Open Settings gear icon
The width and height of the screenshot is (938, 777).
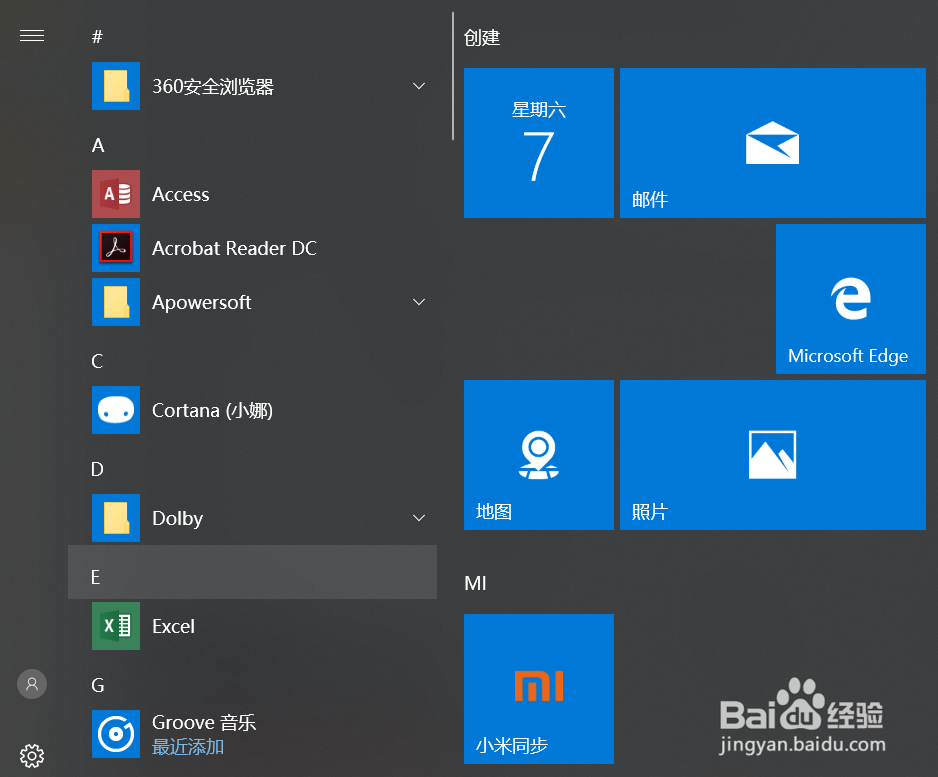(x=32, y=756)
